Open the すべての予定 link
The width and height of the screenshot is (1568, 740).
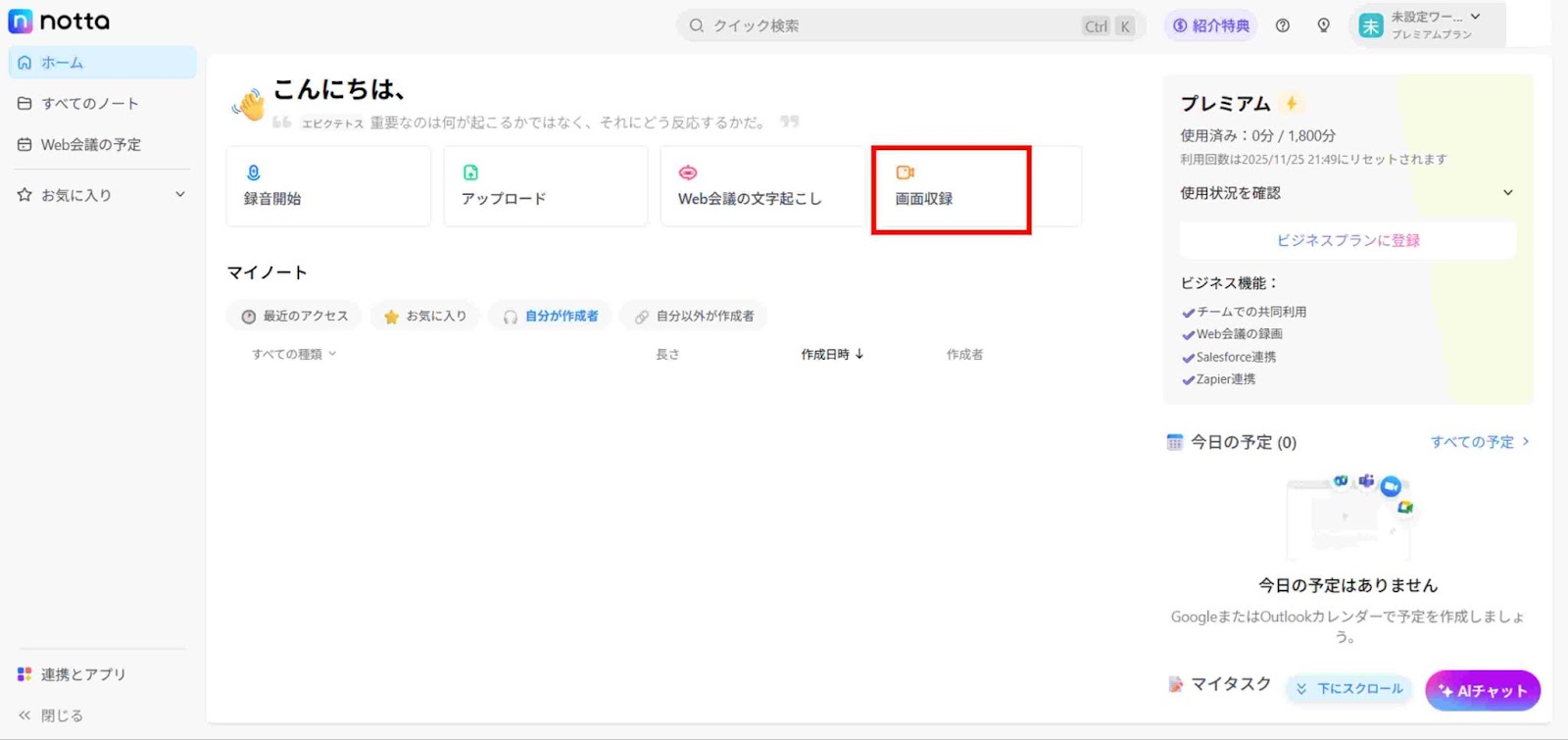click(1480, 442)
